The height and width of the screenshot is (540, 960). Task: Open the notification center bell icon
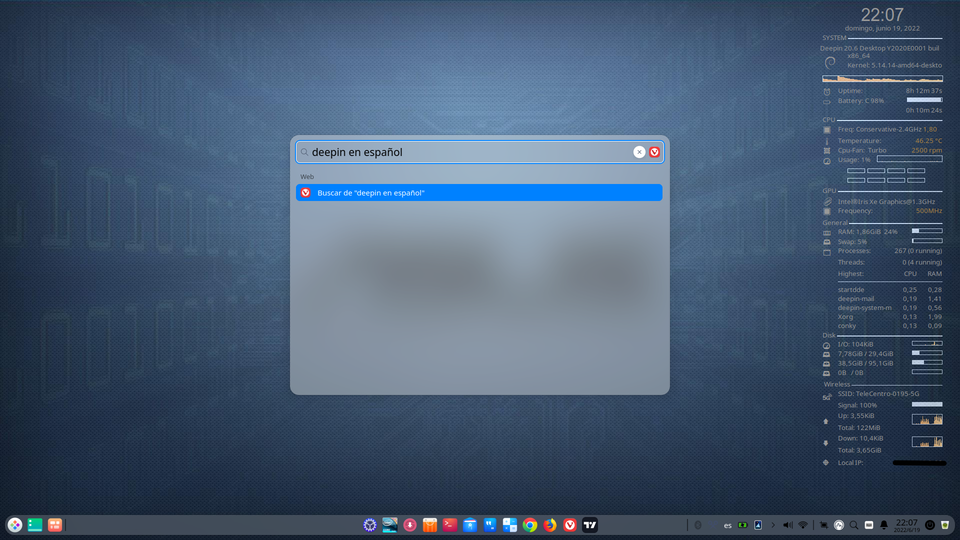884,525
